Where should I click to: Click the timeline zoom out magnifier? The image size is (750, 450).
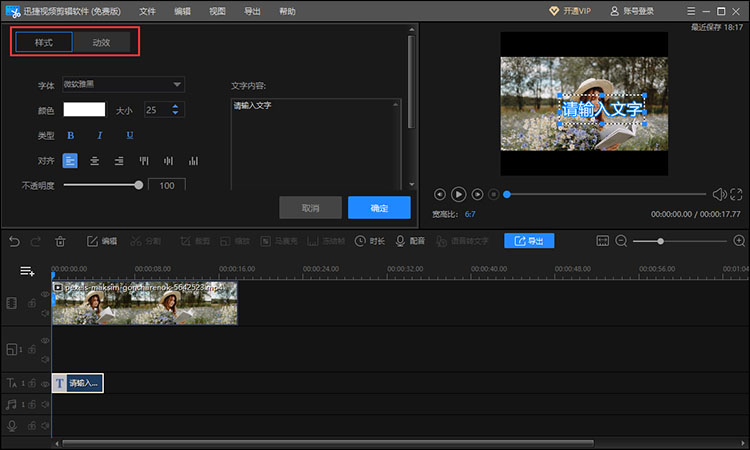click(621, 241)
